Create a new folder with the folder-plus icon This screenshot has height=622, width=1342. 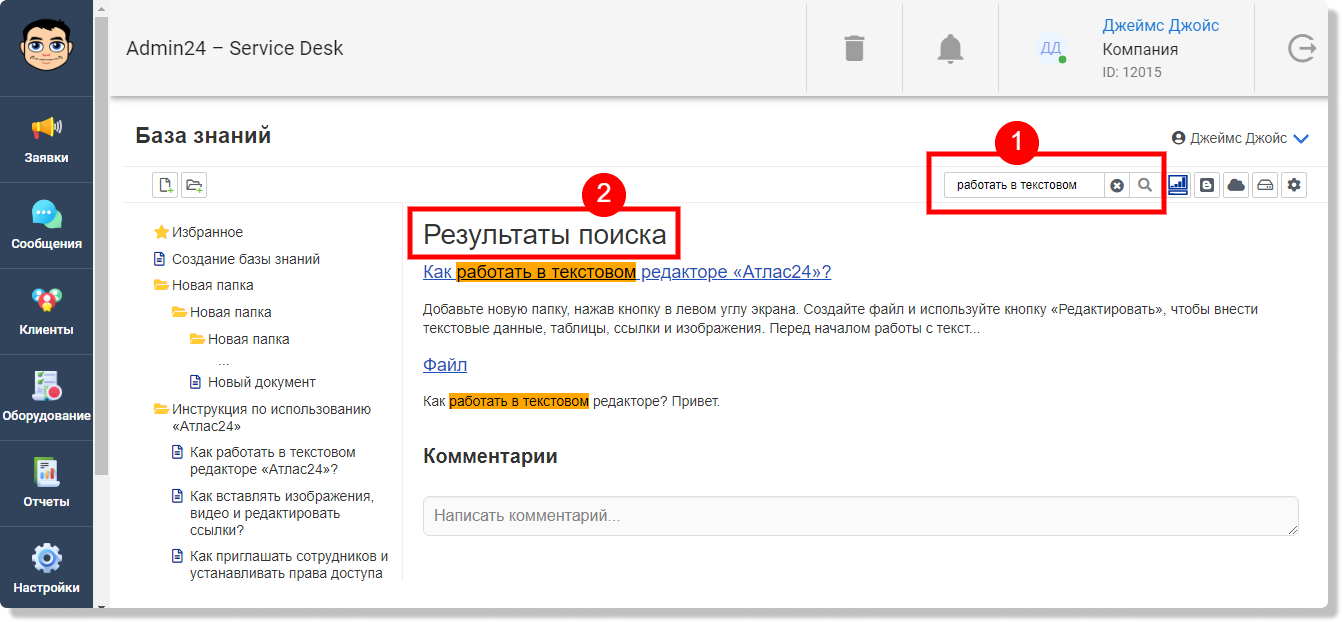click(194, 184)
